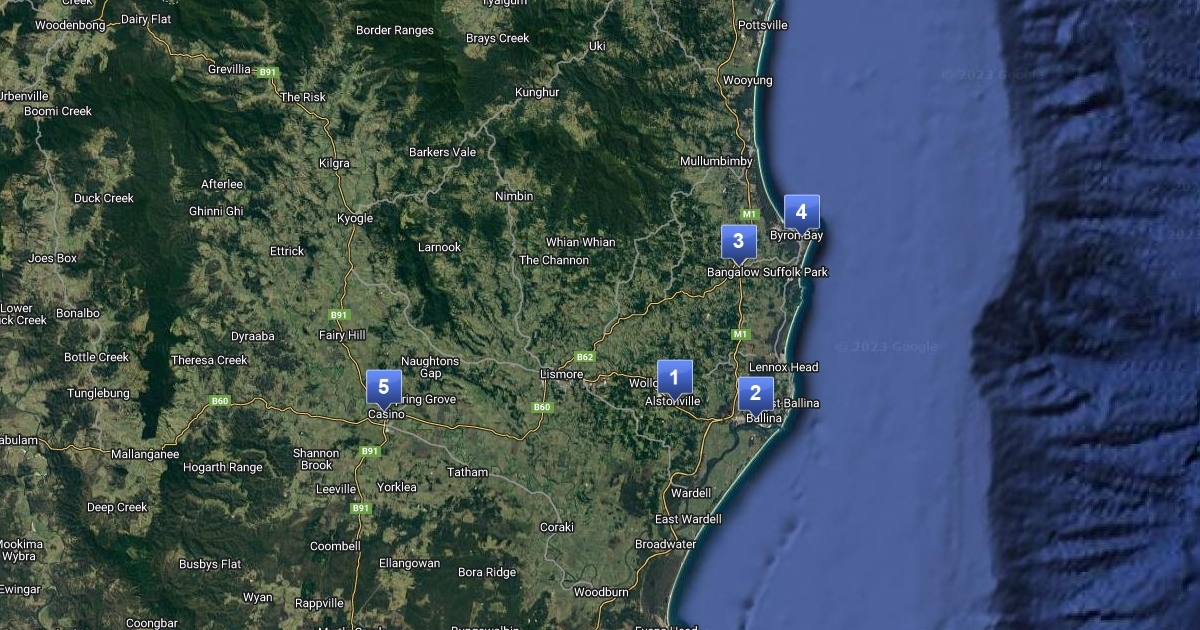The image size is (1200, 630).
Task: Click the B60 shield near Theresa Creek
Action: [x=220, y=401]
